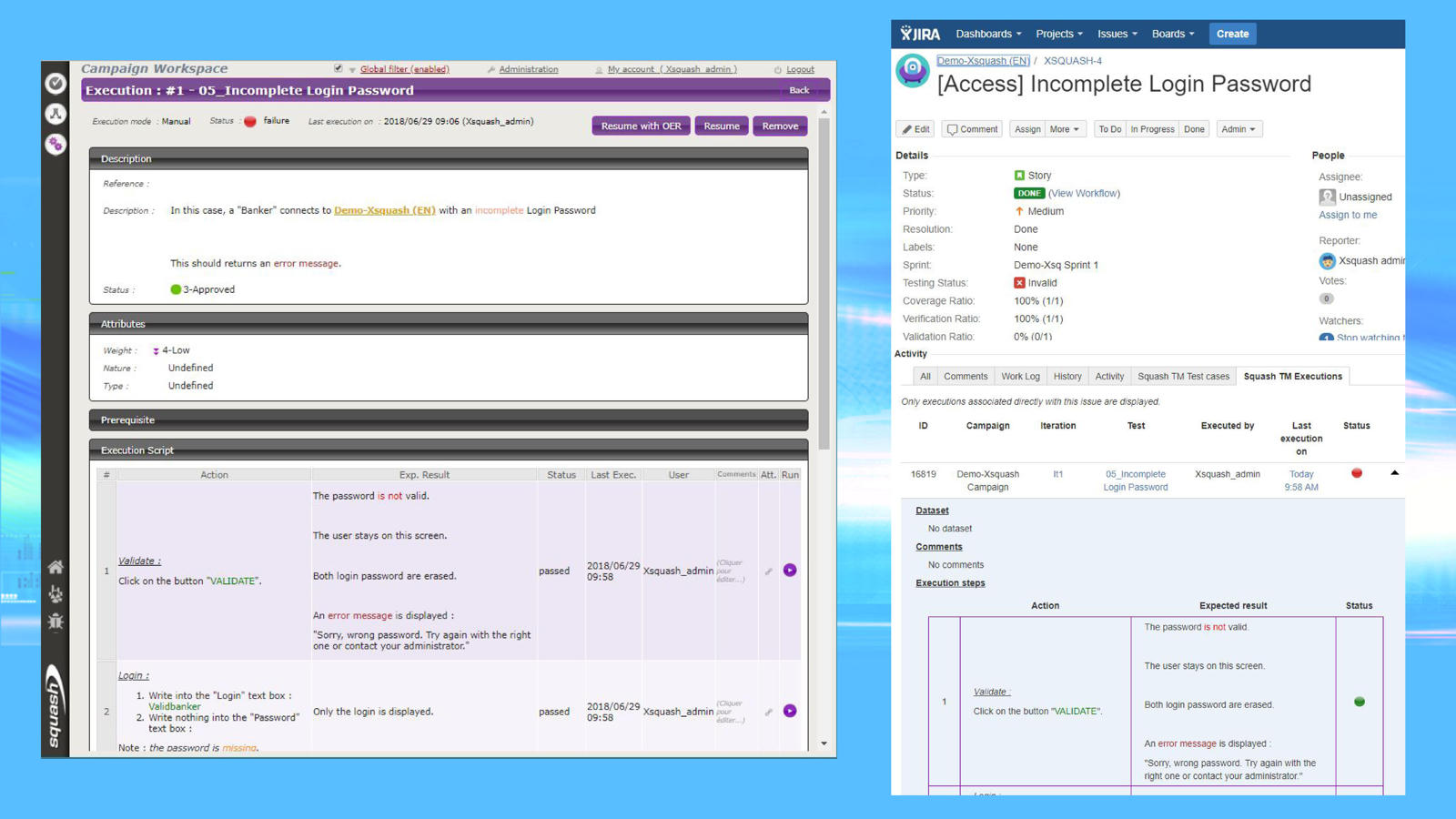Open the Projects dropdown menu
Viewport: 1456px width, 819px height.
coord(1059,34)
